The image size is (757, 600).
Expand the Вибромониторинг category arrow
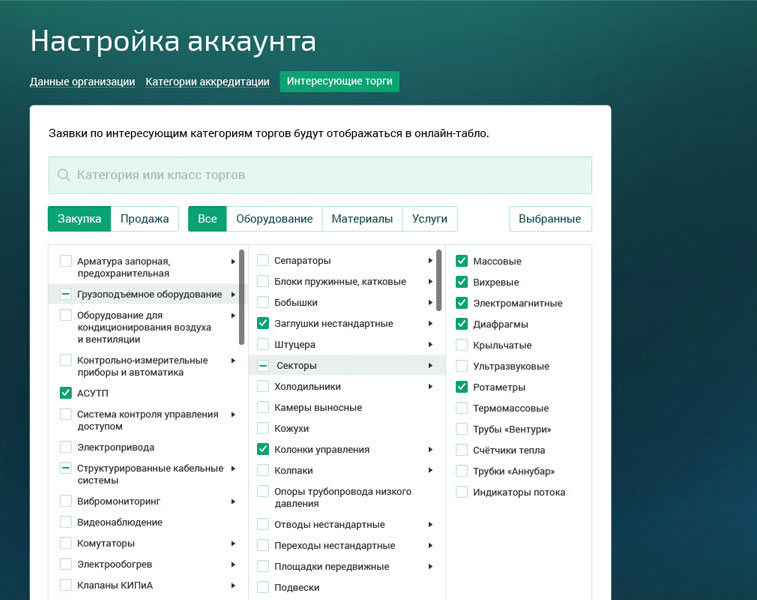coord(233,501)
